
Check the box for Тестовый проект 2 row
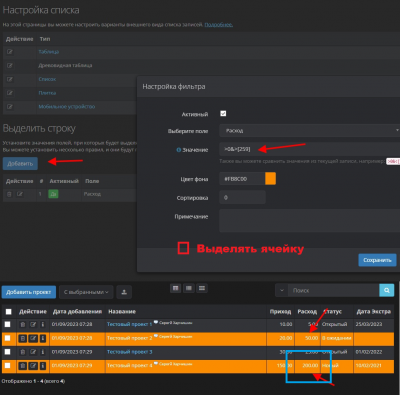(x=7, y=338)
